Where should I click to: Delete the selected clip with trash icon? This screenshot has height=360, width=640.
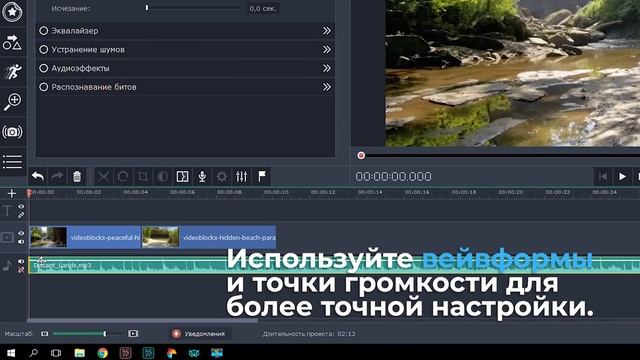pos(77,176)
